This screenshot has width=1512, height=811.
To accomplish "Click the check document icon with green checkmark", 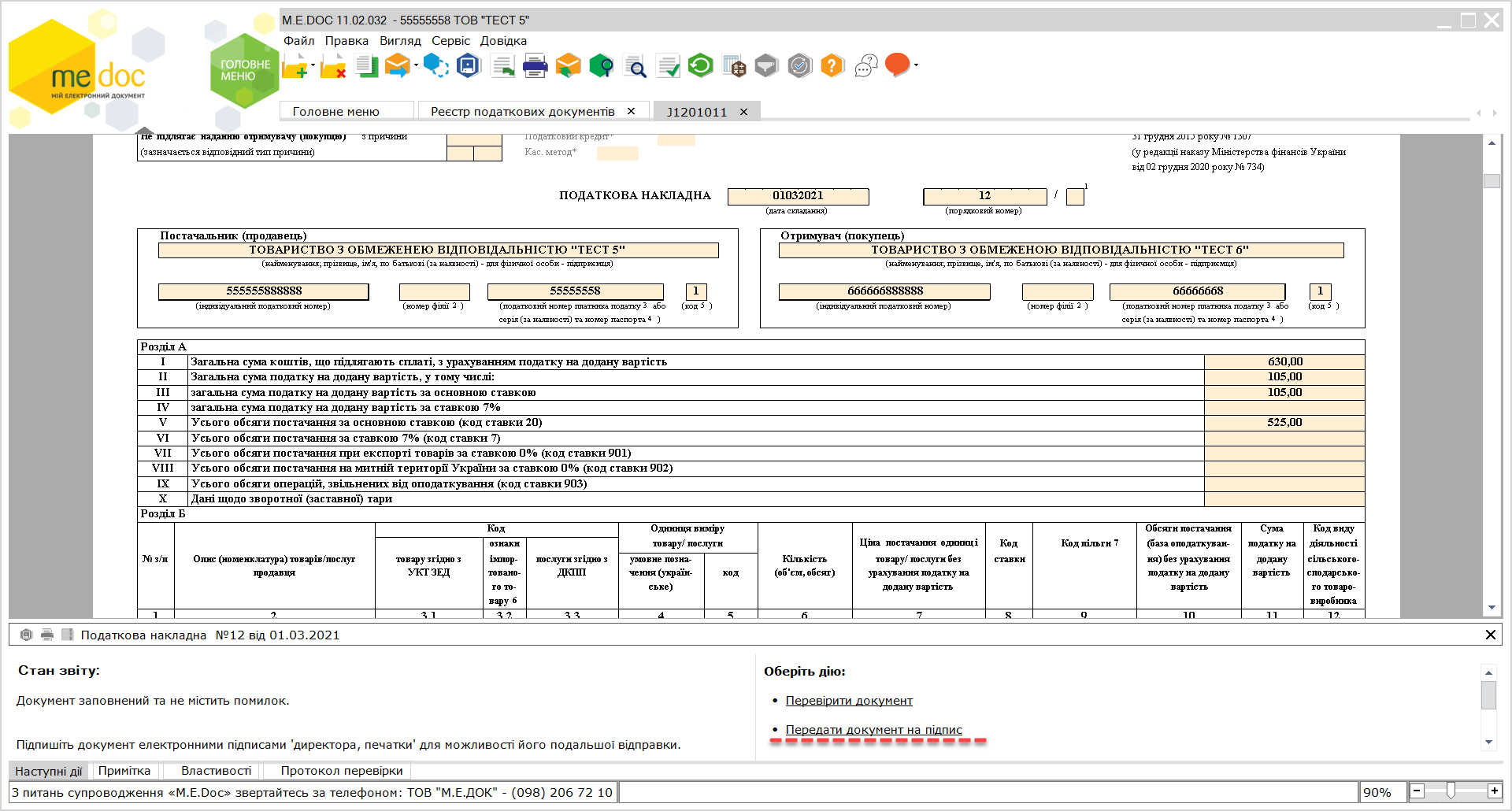I will pos(668,66).
